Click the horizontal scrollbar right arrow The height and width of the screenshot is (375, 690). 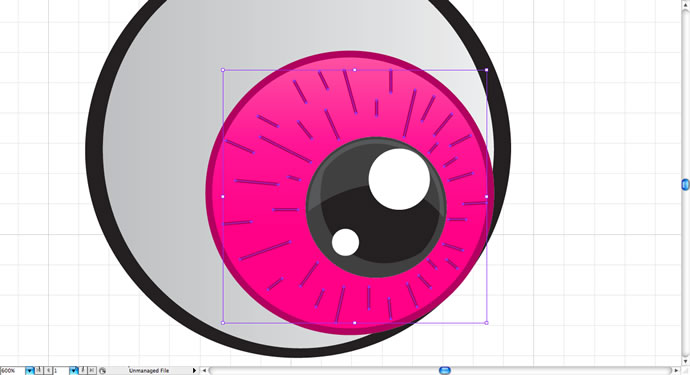coord(677,371)
